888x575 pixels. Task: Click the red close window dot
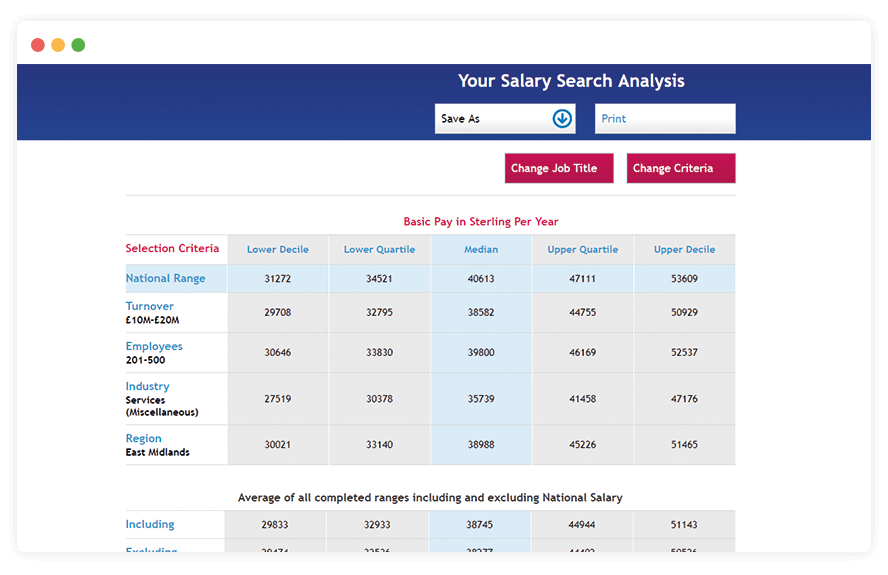click(38, 45)
